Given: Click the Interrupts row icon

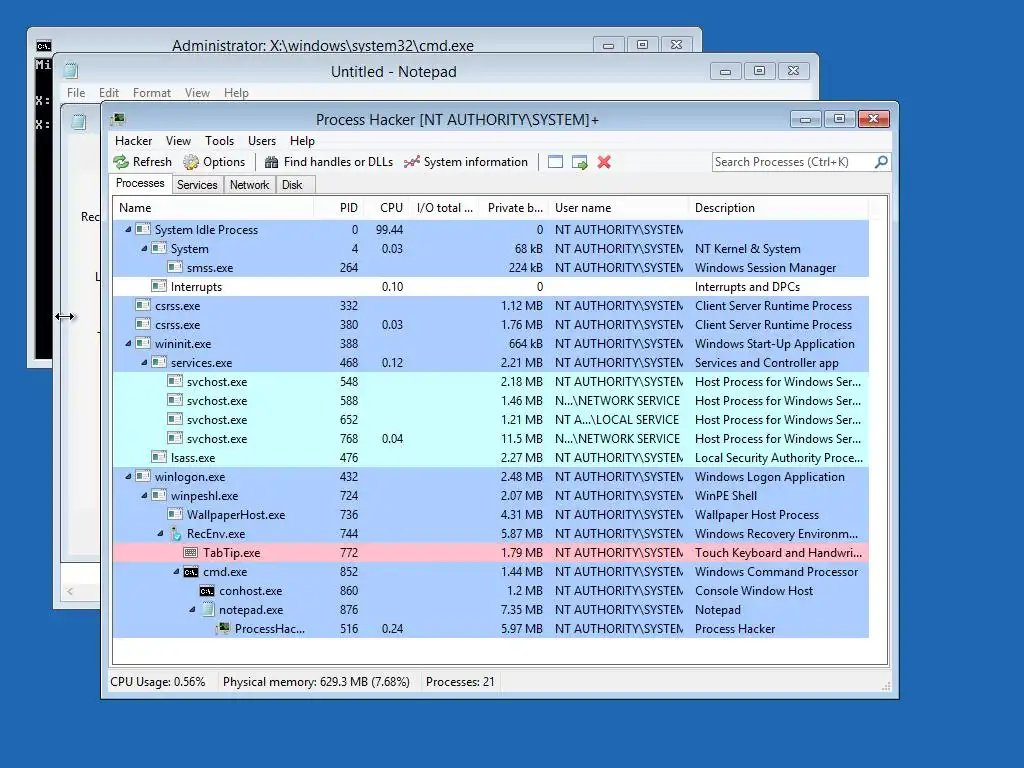Looking at the screenshot, I should 159,287.
